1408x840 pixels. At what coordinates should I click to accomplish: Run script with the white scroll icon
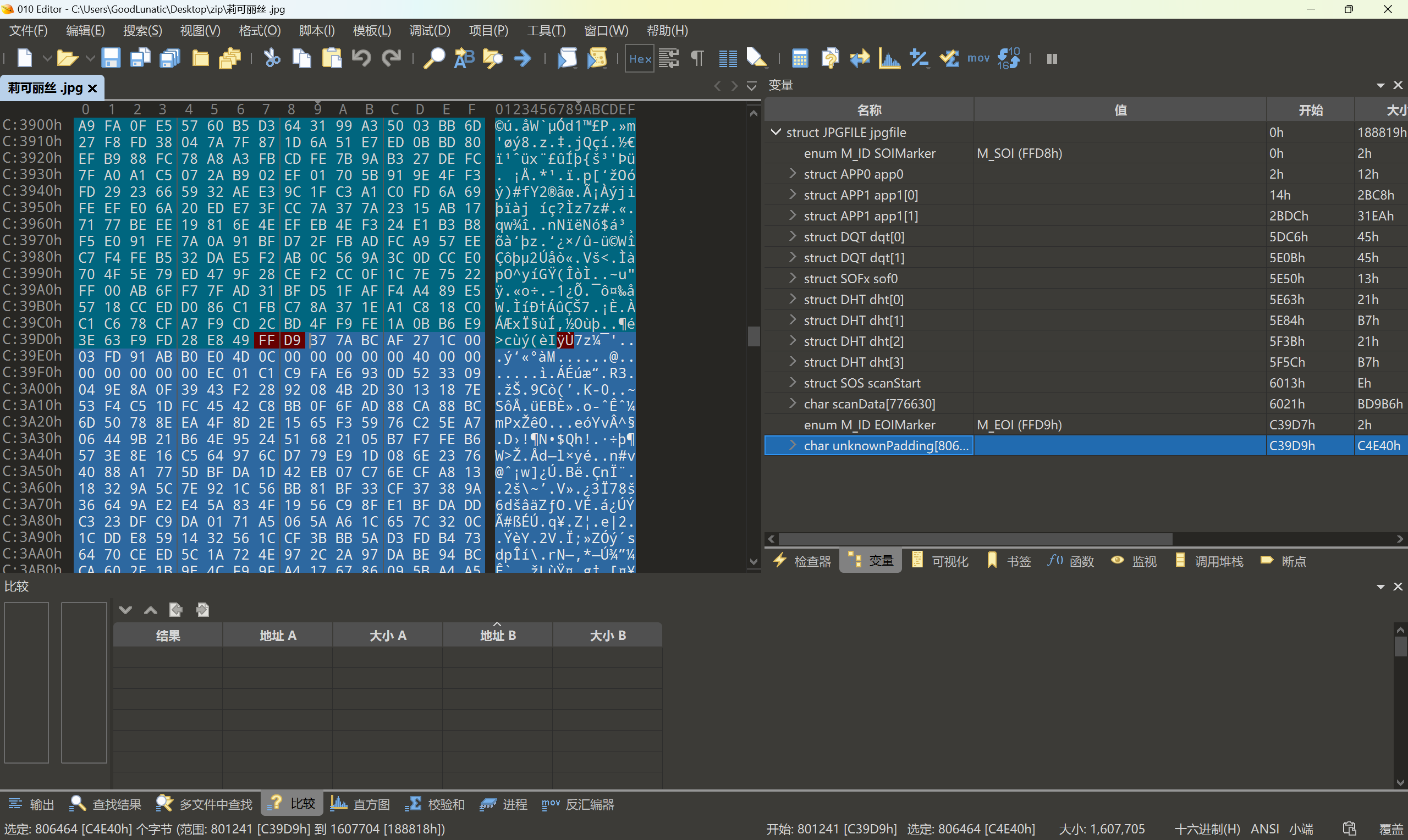coord(566,58)
